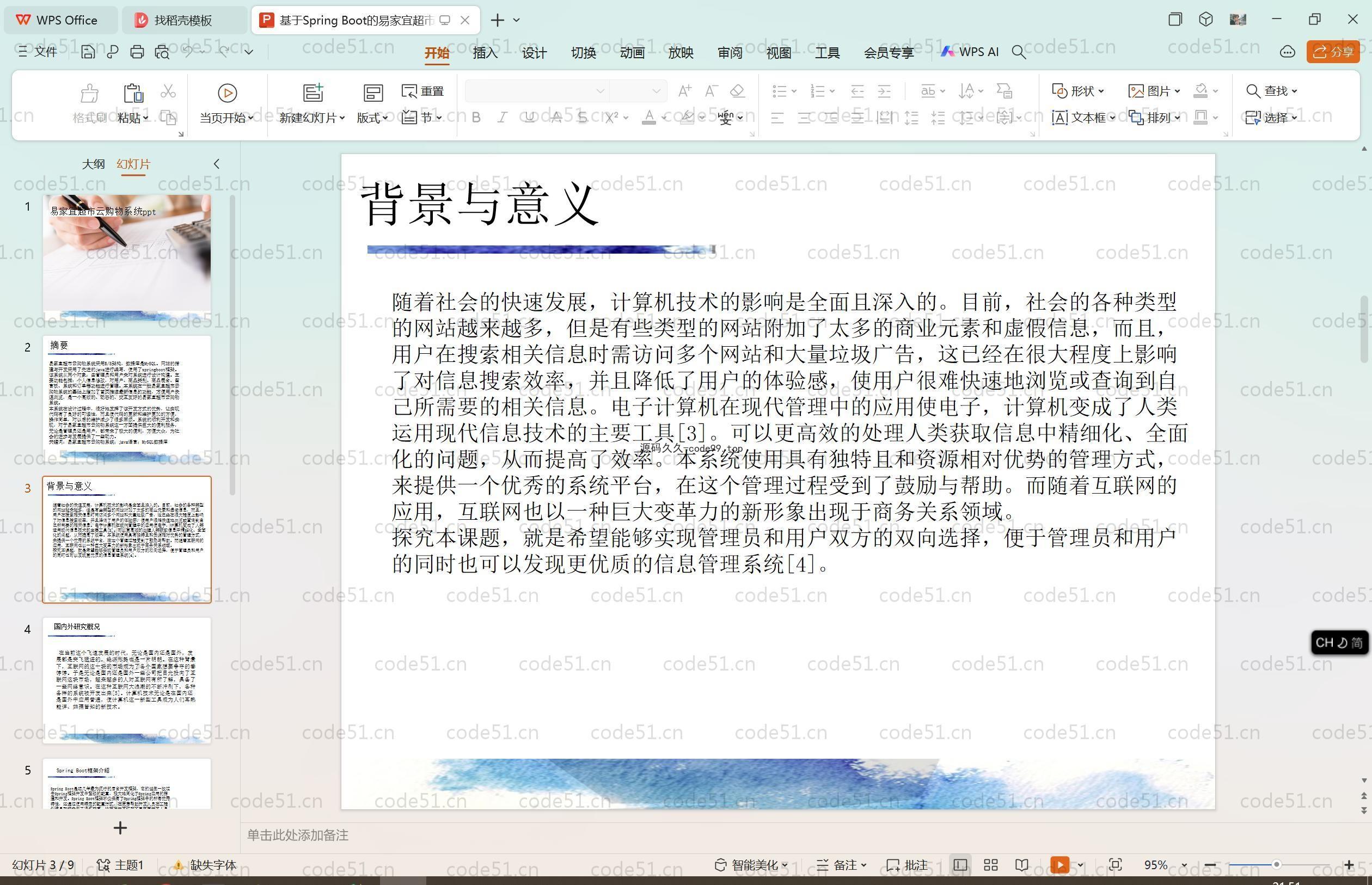Toggle bullet list formatting

(x=780, y=91)
